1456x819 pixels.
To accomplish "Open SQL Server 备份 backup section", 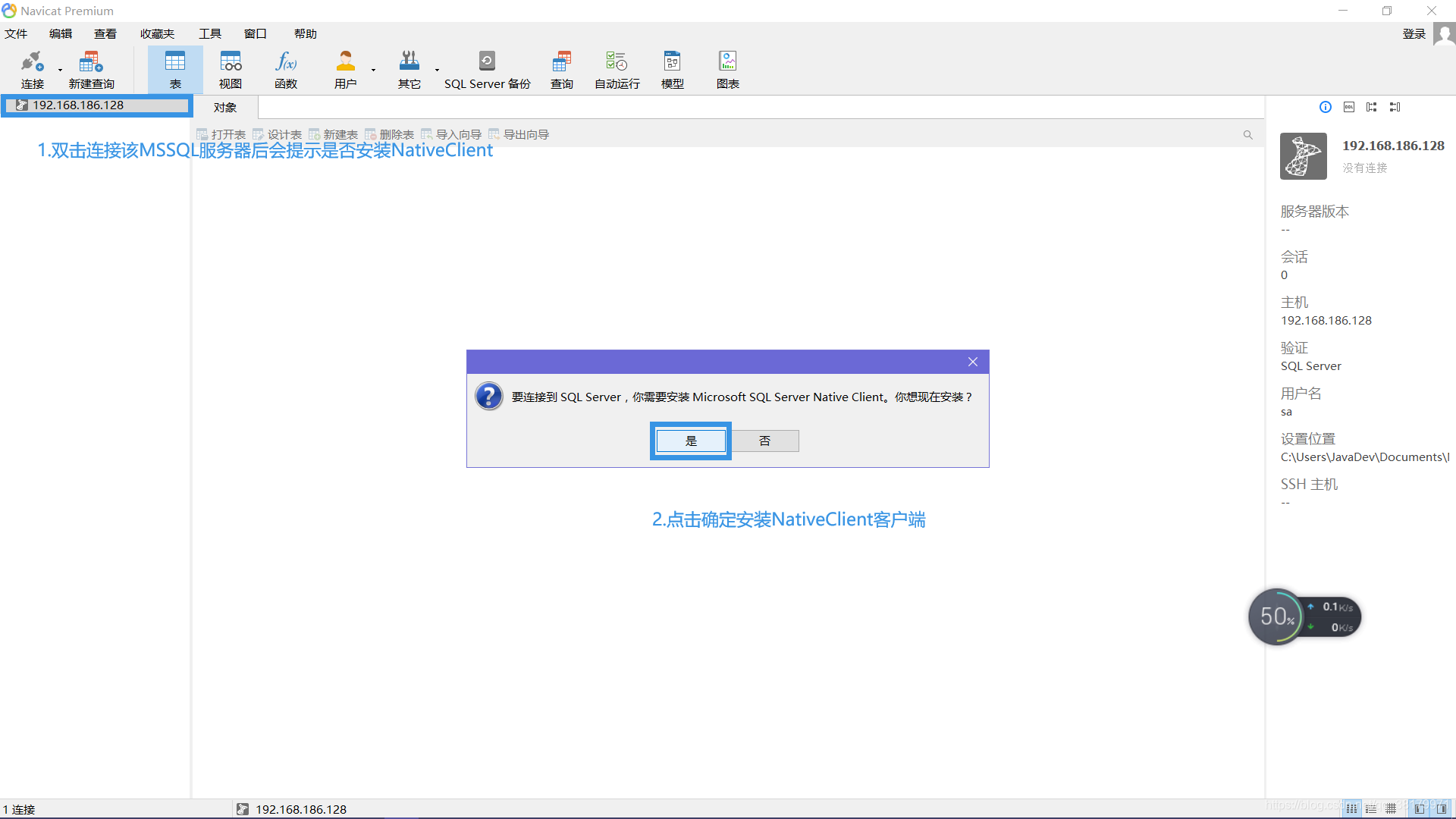I will 487,70.
